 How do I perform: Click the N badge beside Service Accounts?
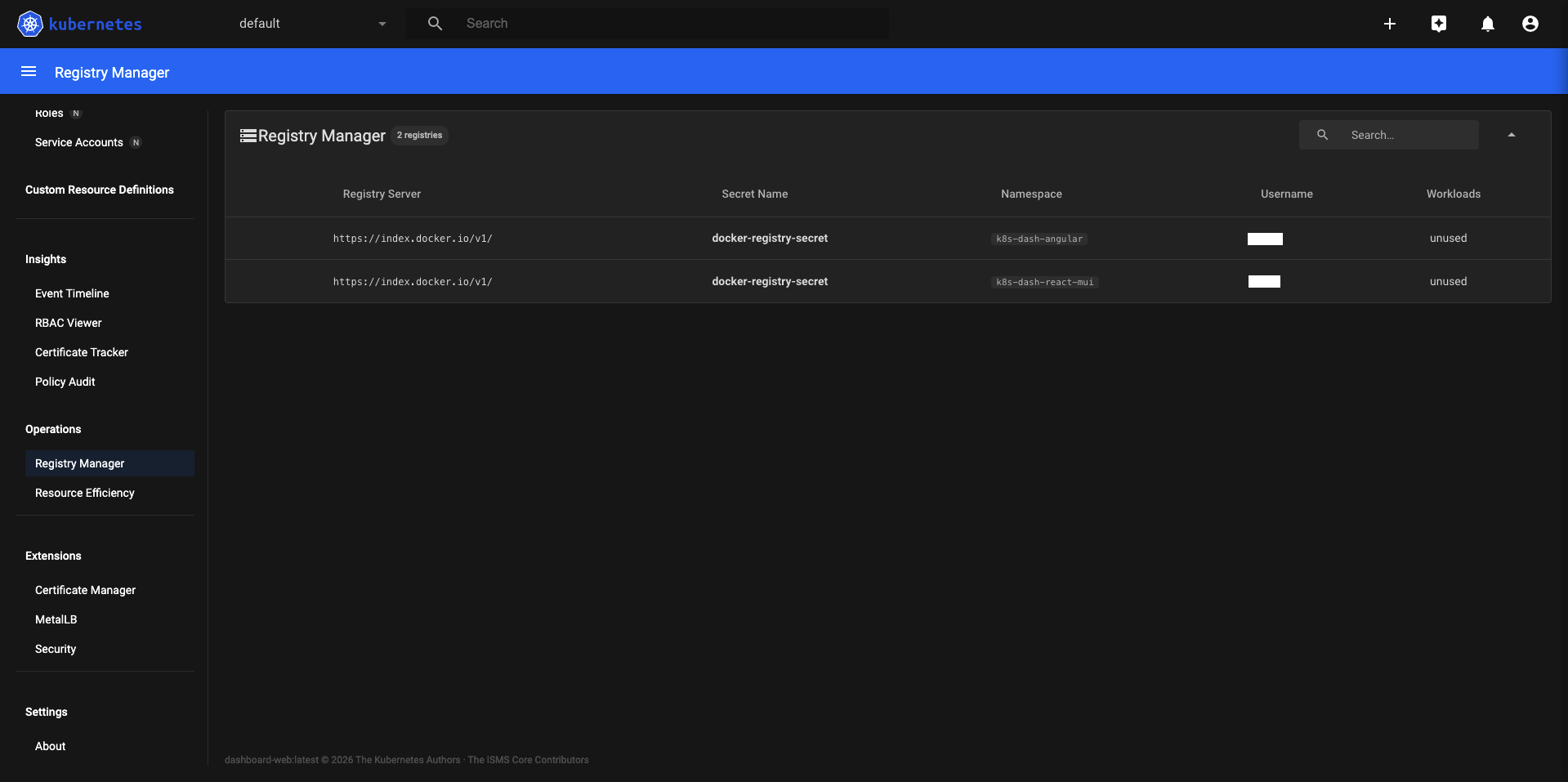click(x=136, y=142)
